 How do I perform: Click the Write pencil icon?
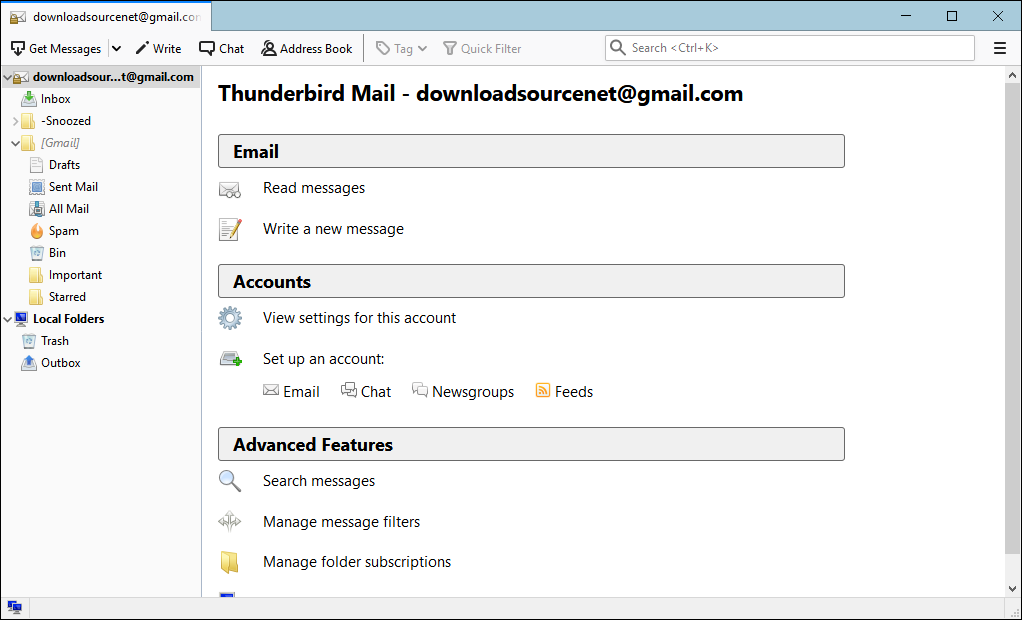[x=142, y=48]
